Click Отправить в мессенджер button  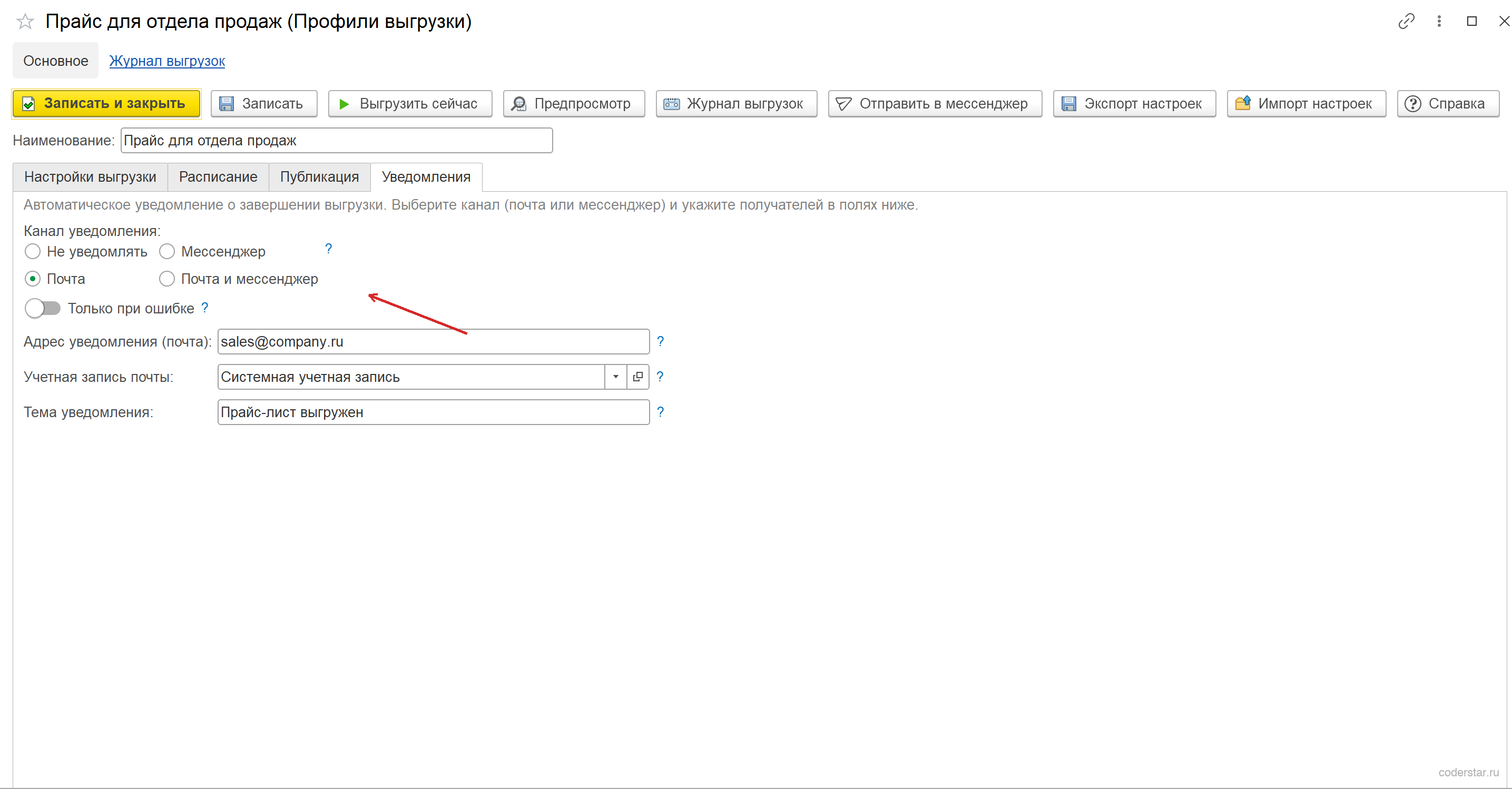(x=935, y=104)
